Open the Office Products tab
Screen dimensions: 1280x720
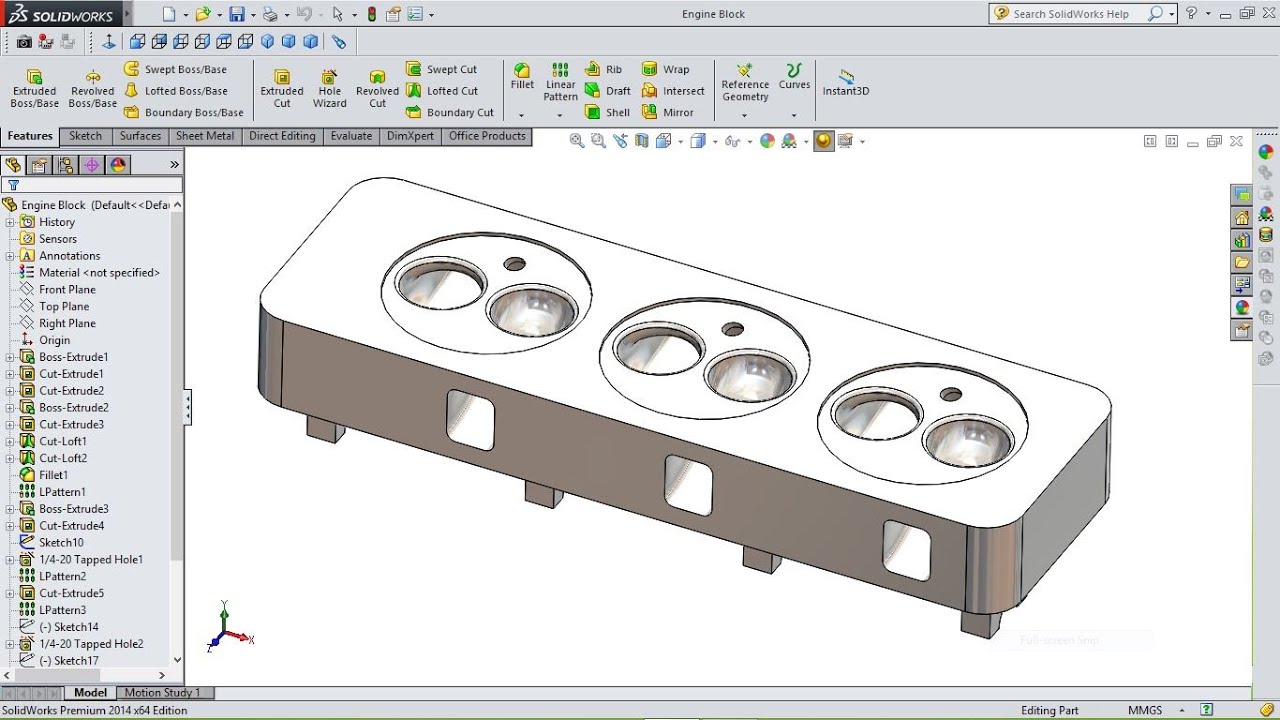click(x=487, y=136)
